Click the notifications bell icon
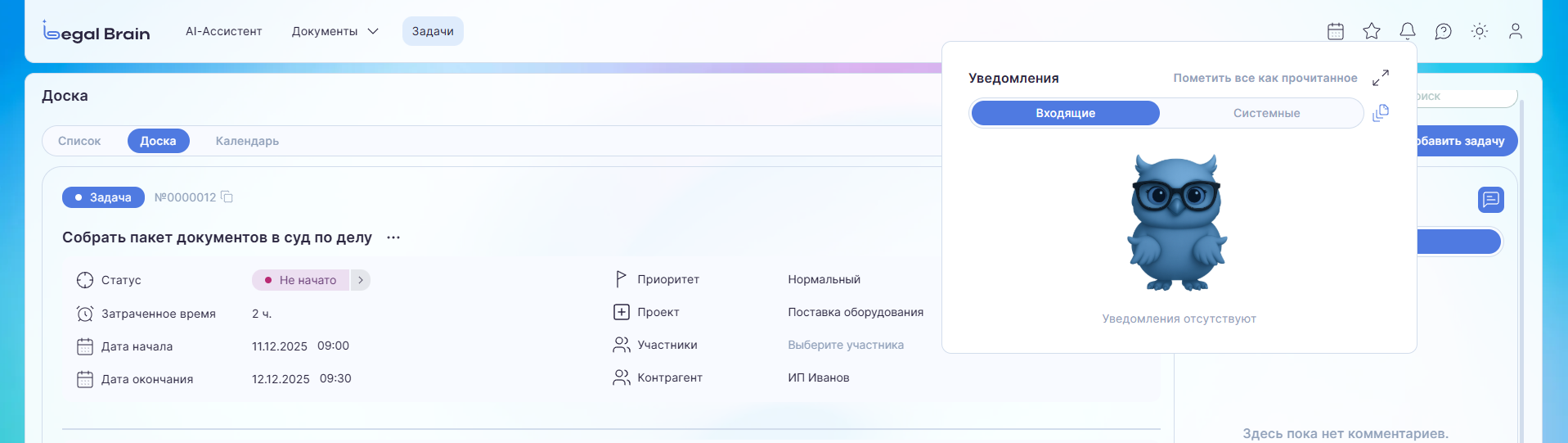The height and width of the screenshot is (443, 1568). [x=1407, y=31]
